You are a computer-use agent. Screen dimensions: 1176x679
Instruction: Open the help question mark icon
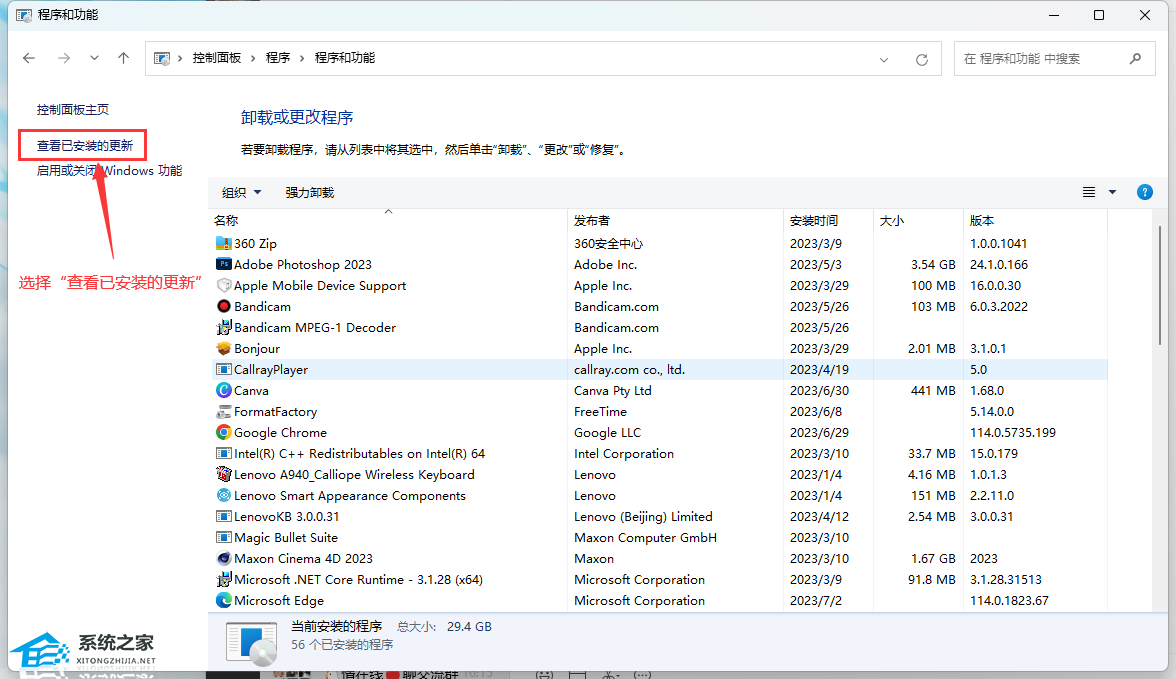pyautogui.click(x=1145, y=192)
